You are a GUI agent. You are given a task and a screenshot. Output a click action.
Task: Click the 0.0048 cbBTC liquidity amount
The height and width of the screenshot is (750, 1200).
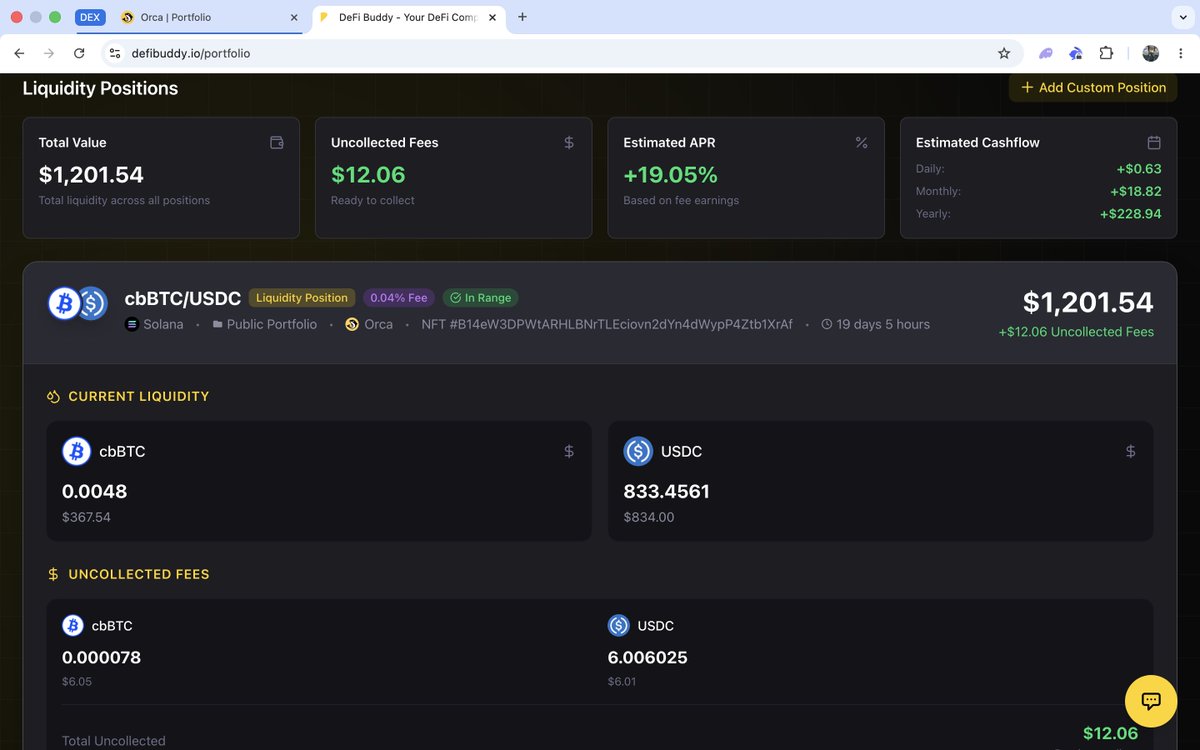coord(94,492)
